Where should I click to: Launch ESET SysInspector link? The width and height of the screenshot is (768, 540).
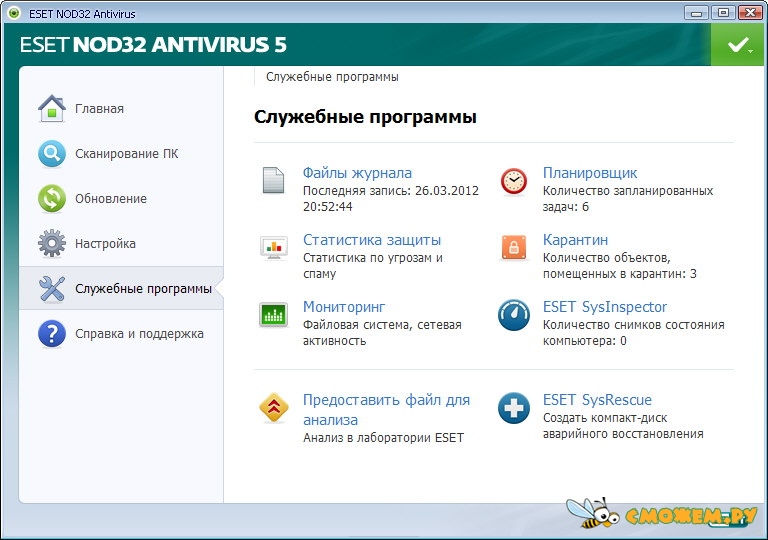604,307
